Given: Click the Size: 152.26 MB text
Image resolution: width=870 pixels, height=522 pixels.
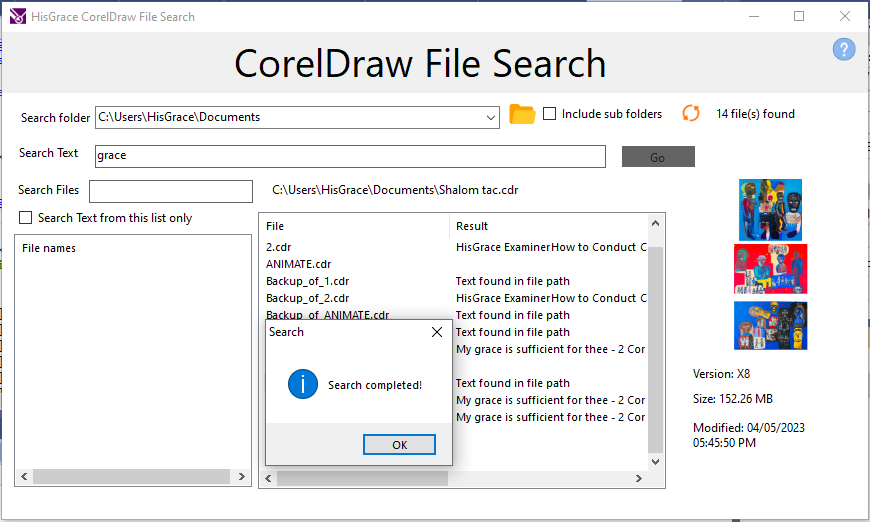Looking at the screenshot, I should (732, 399).
